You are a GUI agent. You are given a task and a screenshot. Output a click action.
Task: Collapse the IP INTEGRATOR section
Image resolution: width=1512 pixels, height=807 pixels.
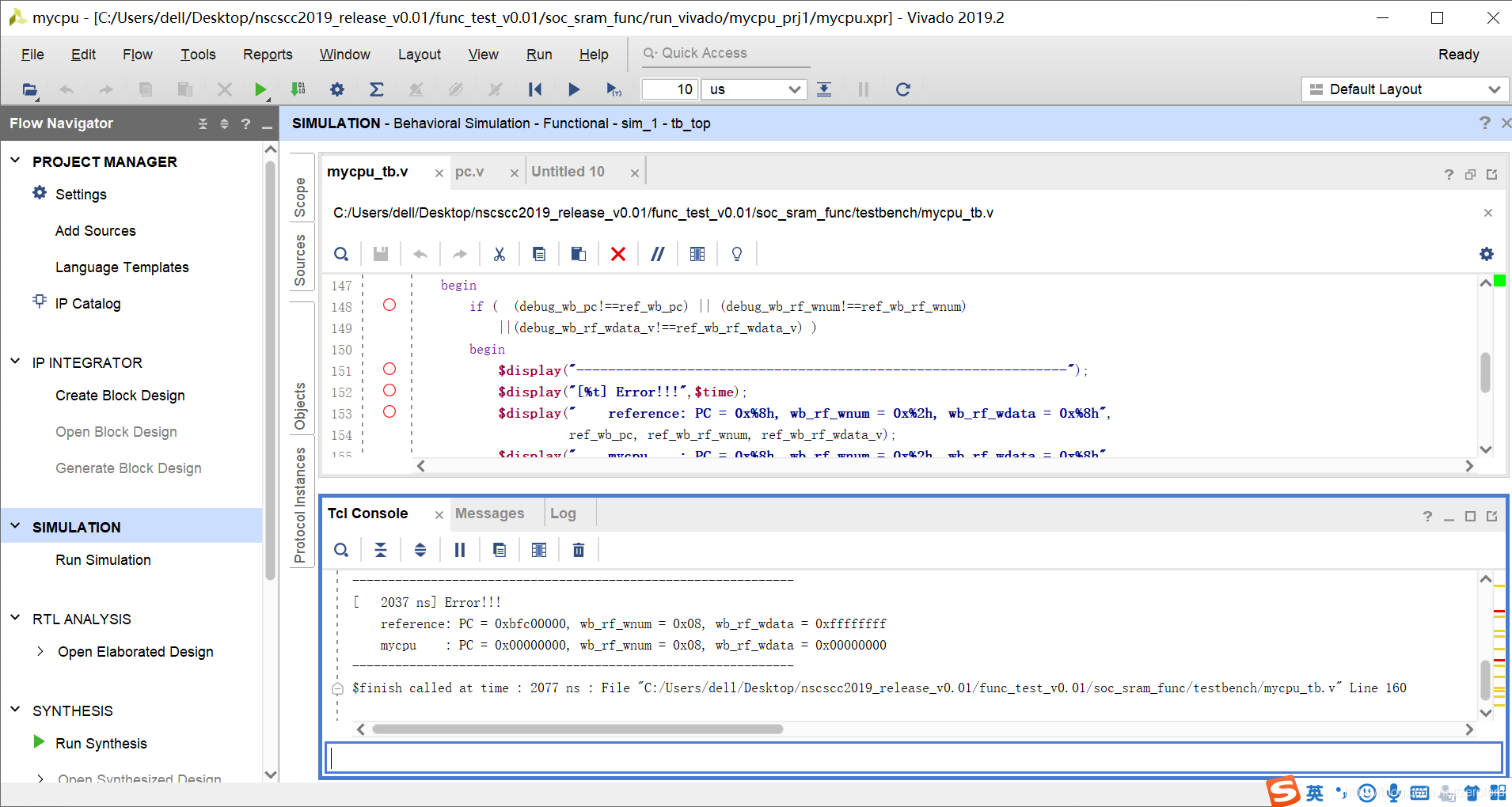tap(15, 362)
